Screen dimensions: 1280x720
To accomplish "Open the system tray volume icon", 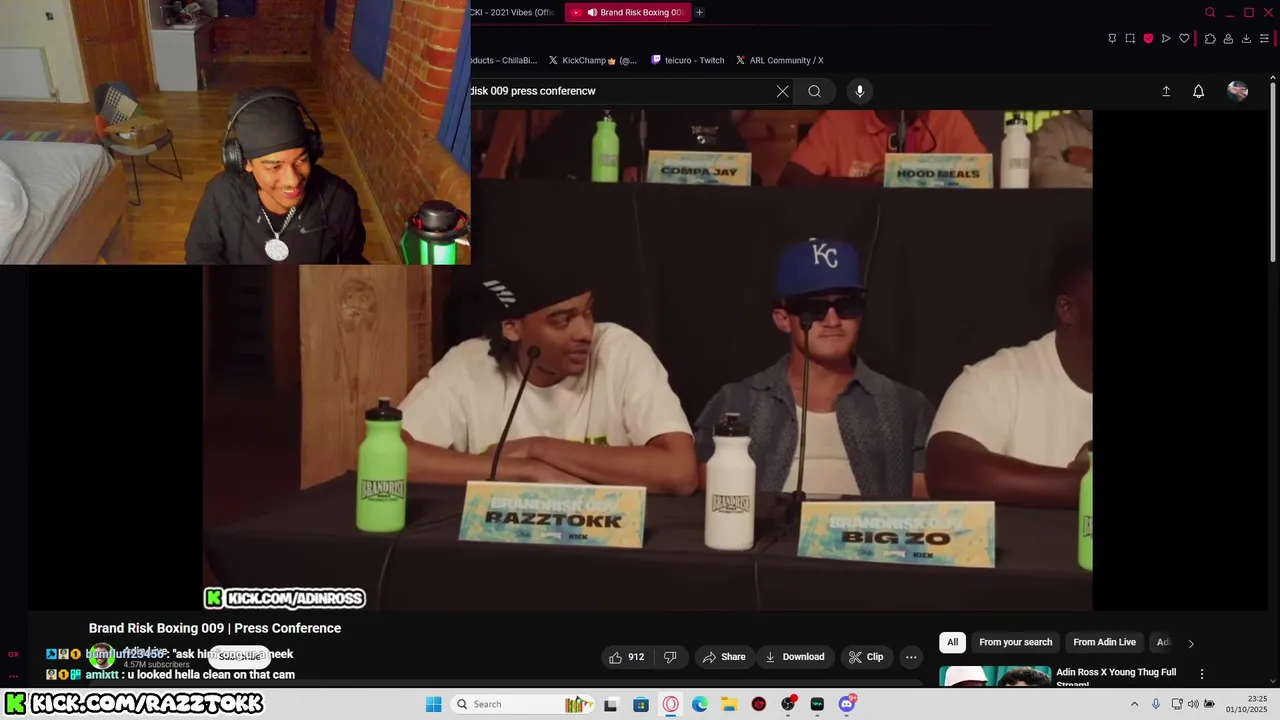I will pos(1193,704).
